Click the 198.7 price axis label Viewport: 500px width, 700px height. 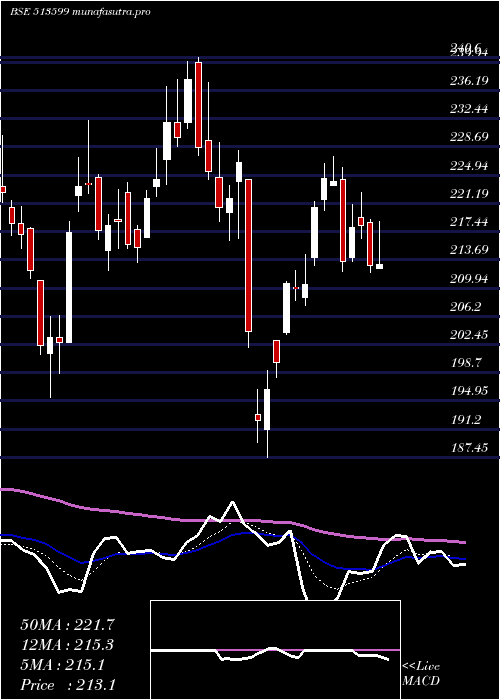(466, 362)
